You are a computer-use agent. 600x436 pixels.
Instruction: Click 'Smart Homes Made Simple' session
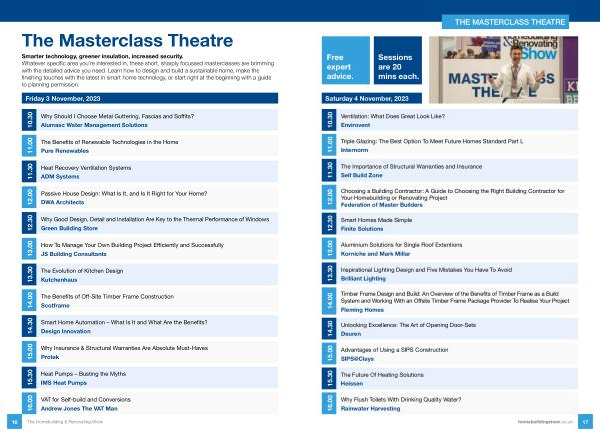(x=376, y=220)
